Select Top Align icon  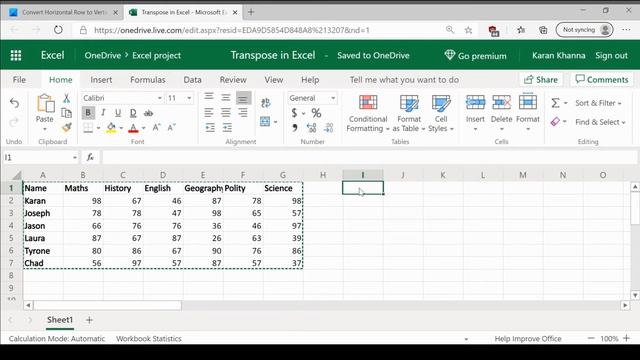coord(209,97)
